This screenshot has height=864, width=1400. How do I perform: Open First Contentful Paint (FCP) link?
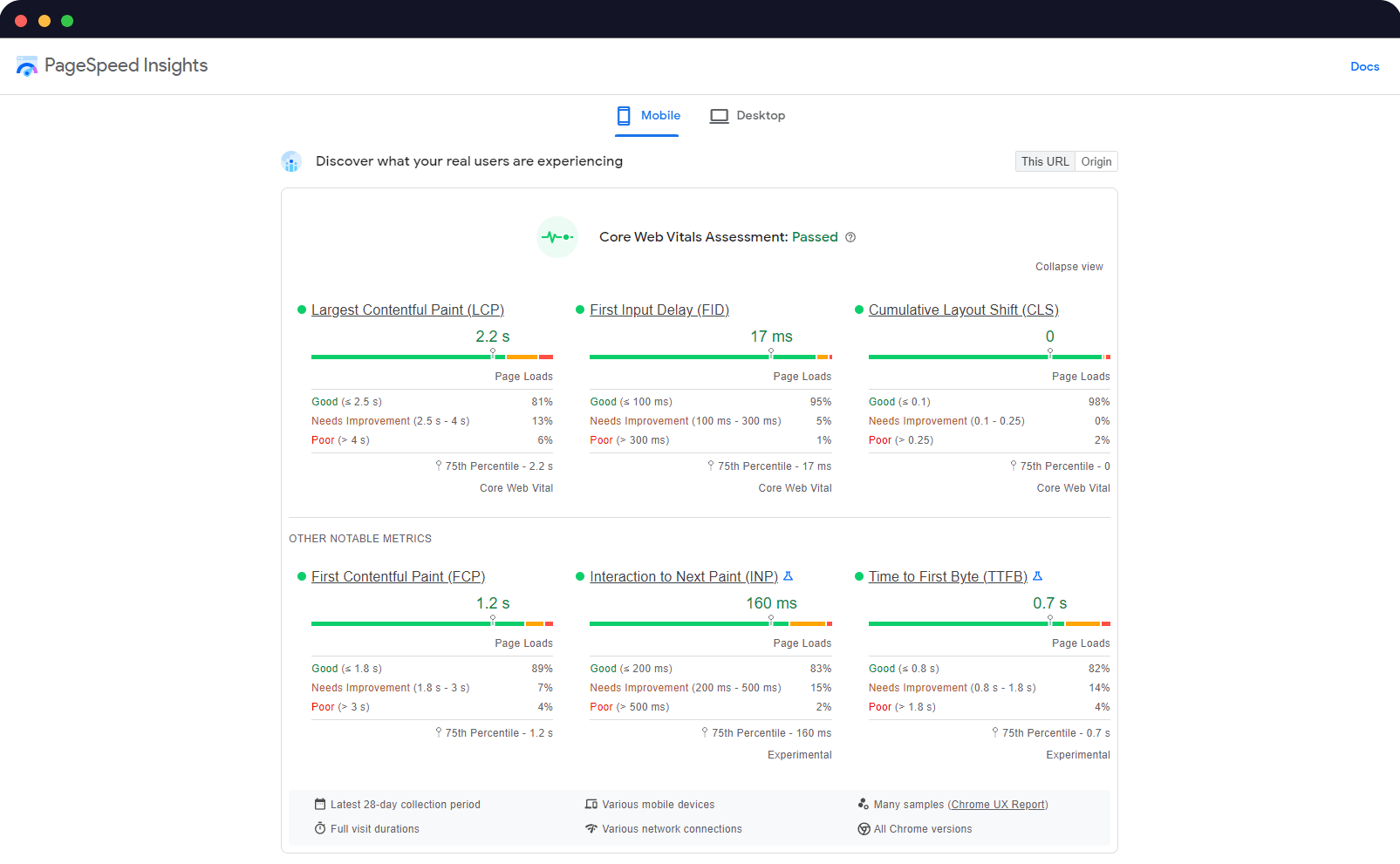pos(398,576)
